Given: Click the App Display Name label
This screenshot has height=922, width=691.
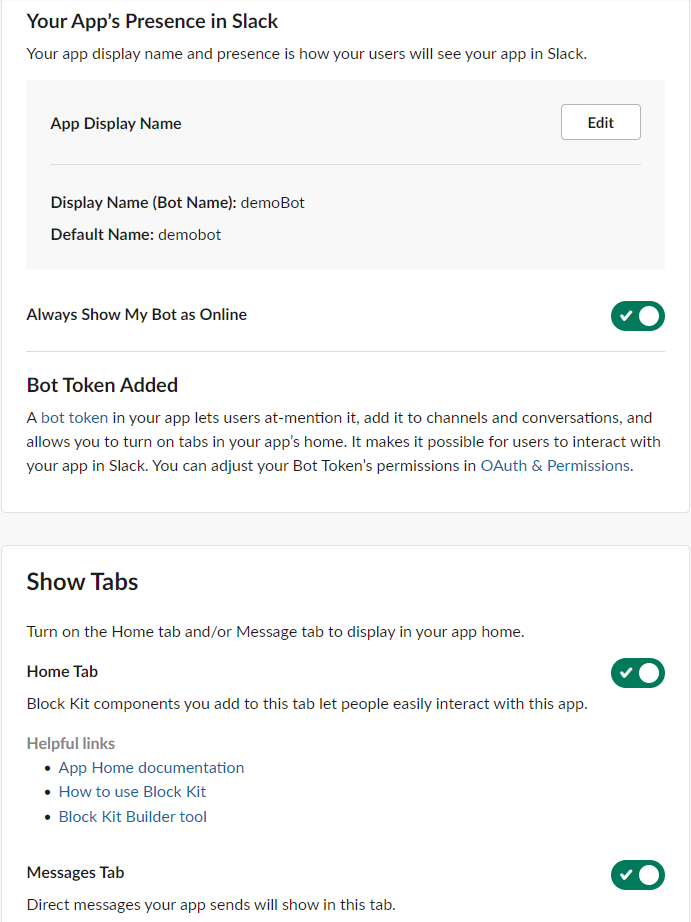Looking at the screenshot, I should coord(116,123).
